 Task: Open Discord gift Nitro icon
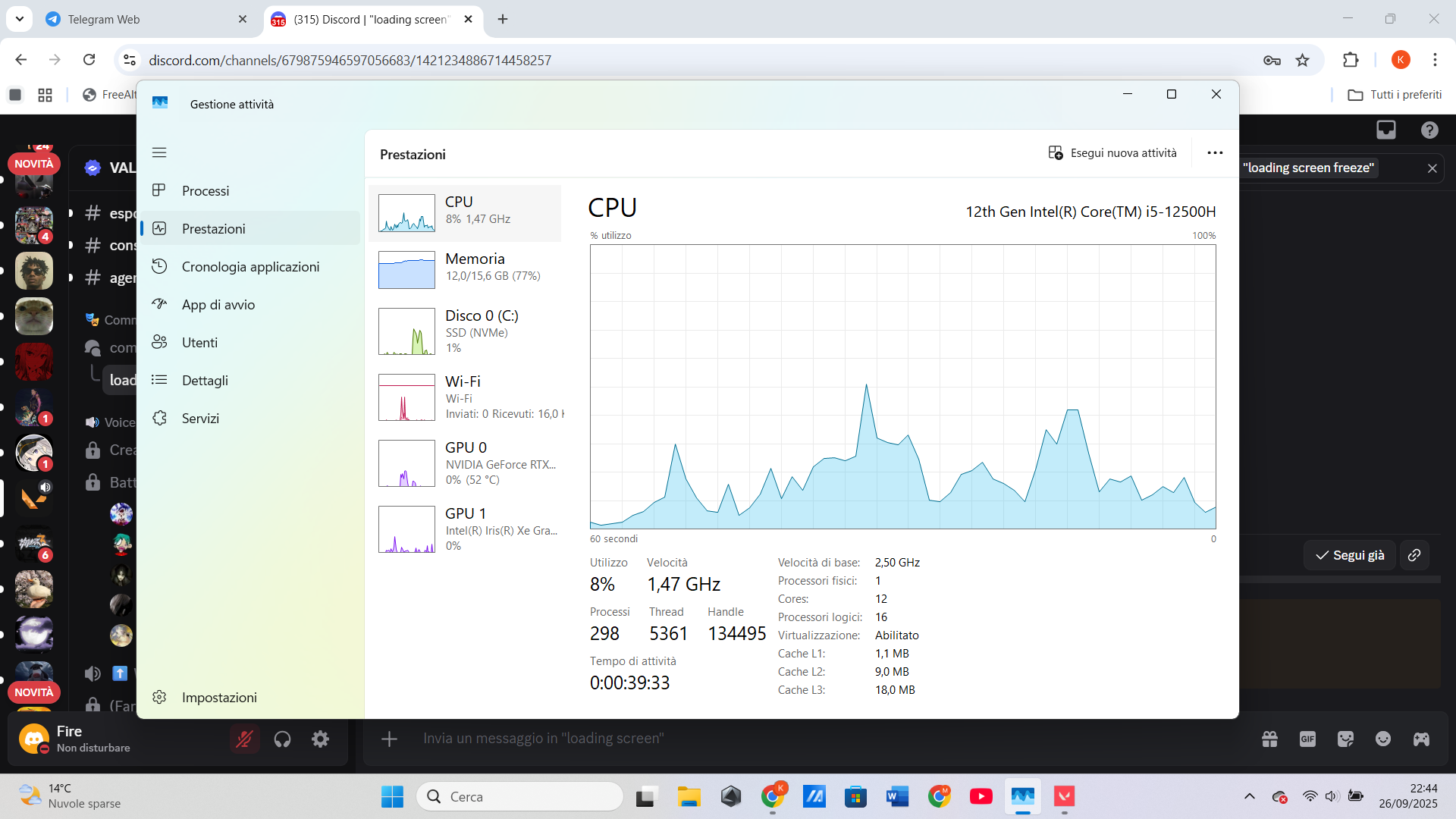[1269, 739]
